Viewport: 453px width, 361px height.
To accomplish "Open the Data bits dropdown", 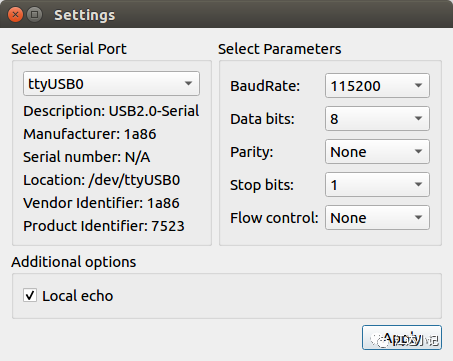I will coord(377,119).
